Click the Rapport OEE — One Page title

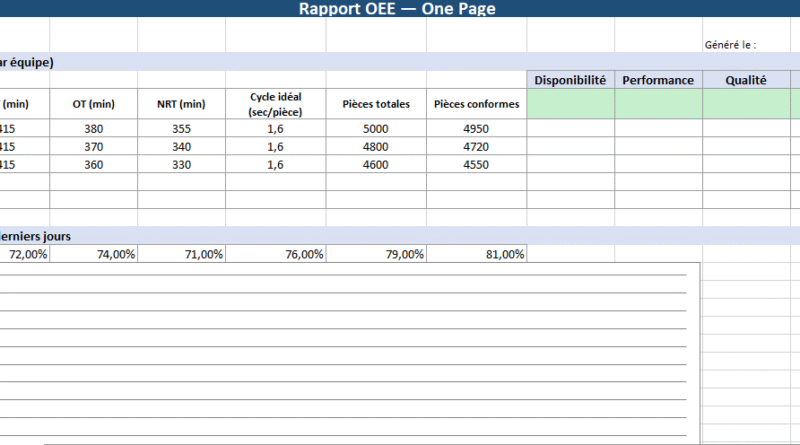click(397, 9)
